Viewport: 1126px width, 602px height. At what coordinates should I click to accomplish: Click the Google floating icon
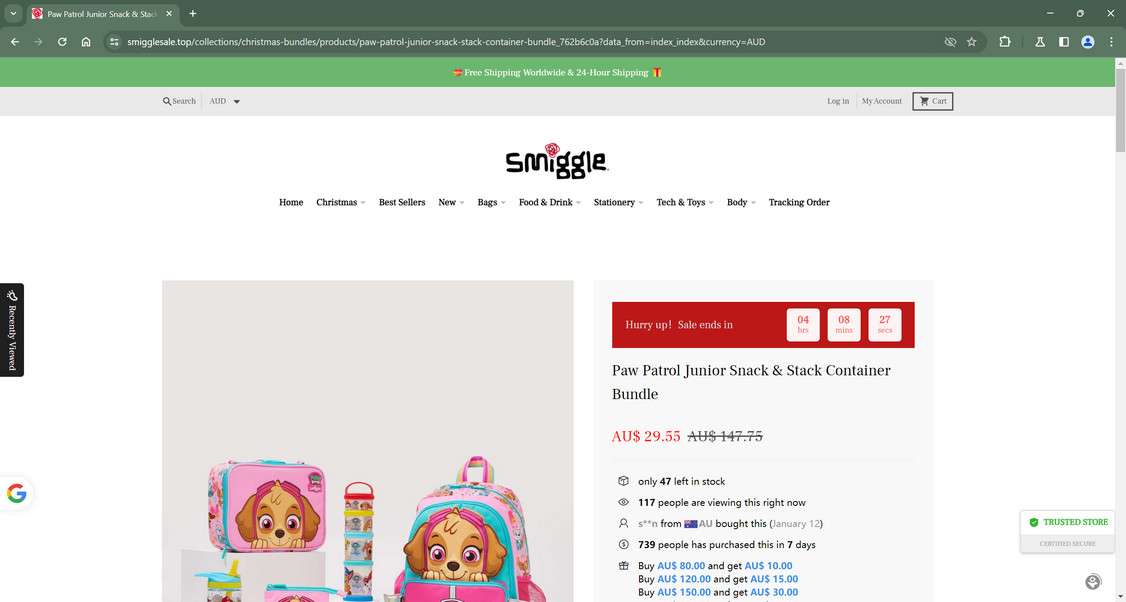(x=17, y=494)
